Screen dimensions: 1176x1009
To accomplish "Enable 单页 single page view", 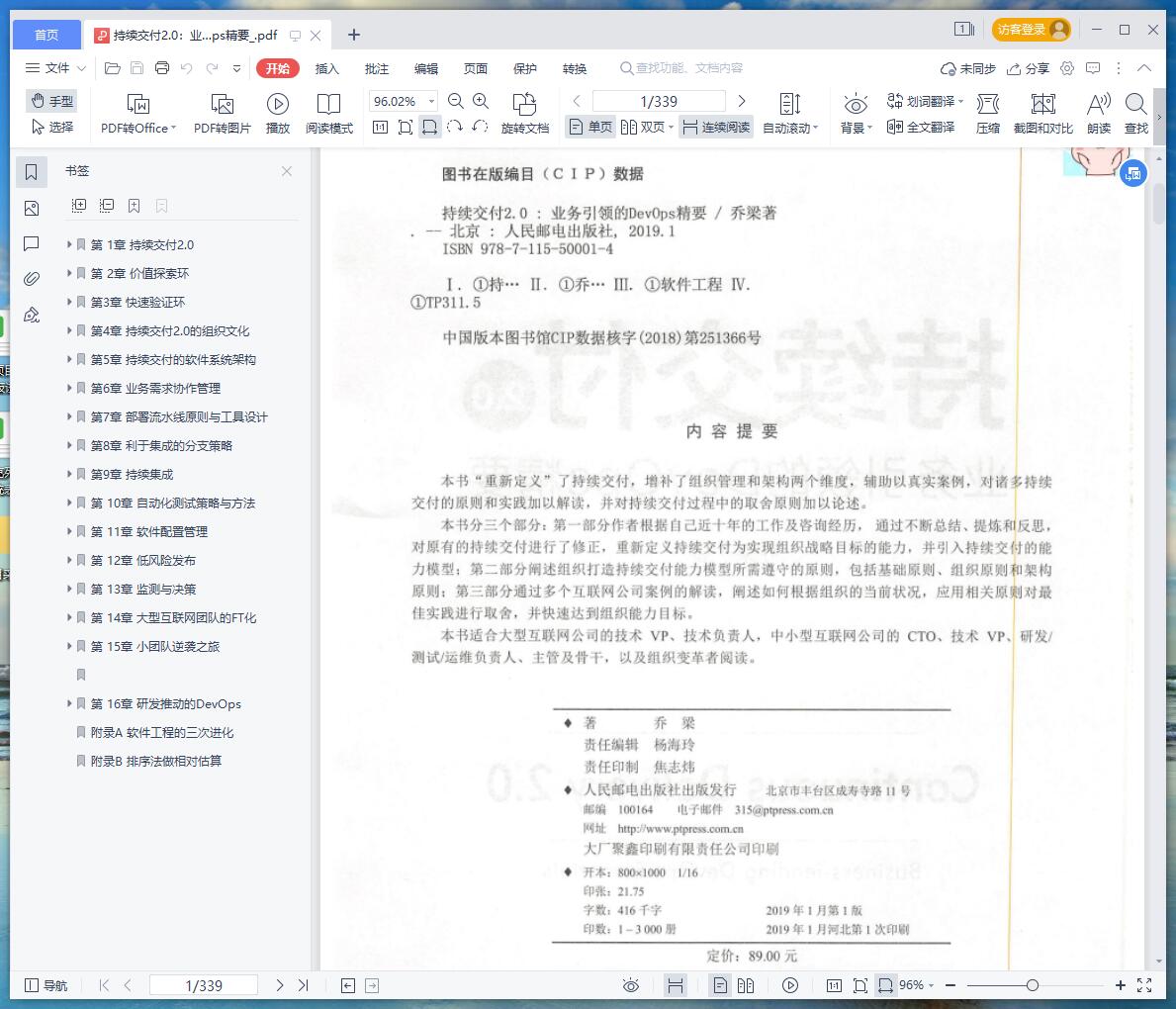I will [590, 127].
